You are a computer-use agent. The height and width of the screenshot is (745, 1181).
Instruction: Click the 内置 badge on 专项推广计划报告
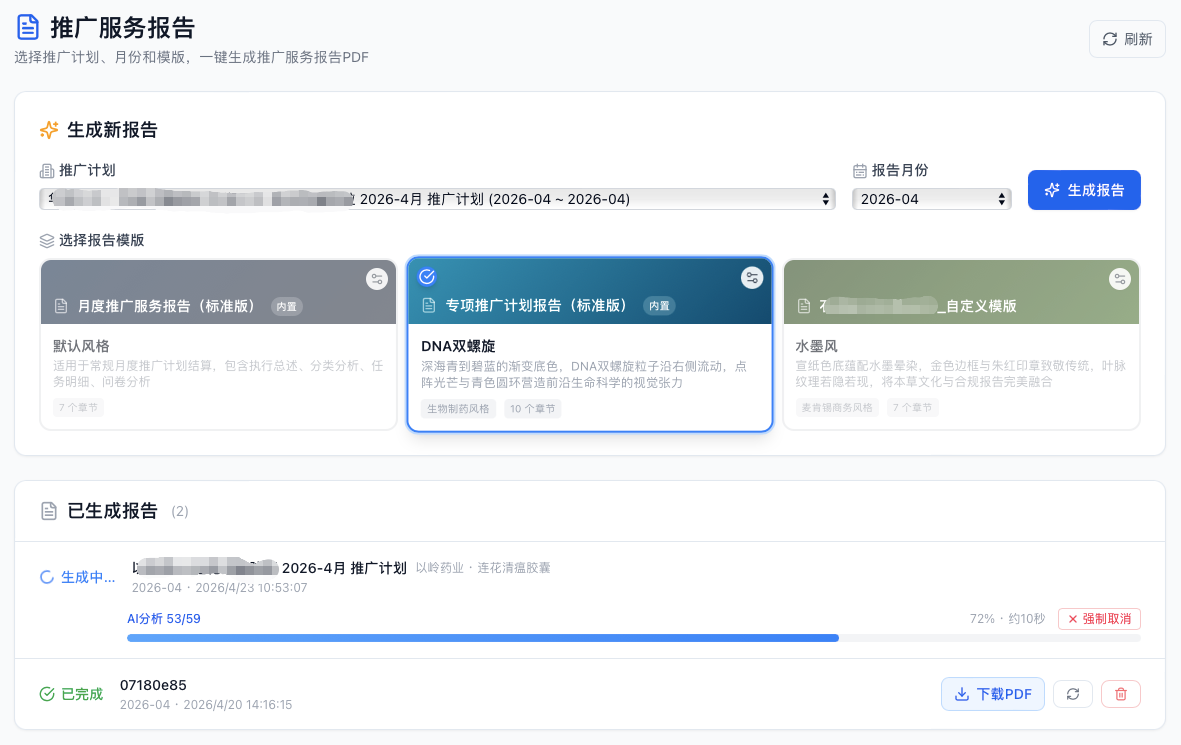659,306
